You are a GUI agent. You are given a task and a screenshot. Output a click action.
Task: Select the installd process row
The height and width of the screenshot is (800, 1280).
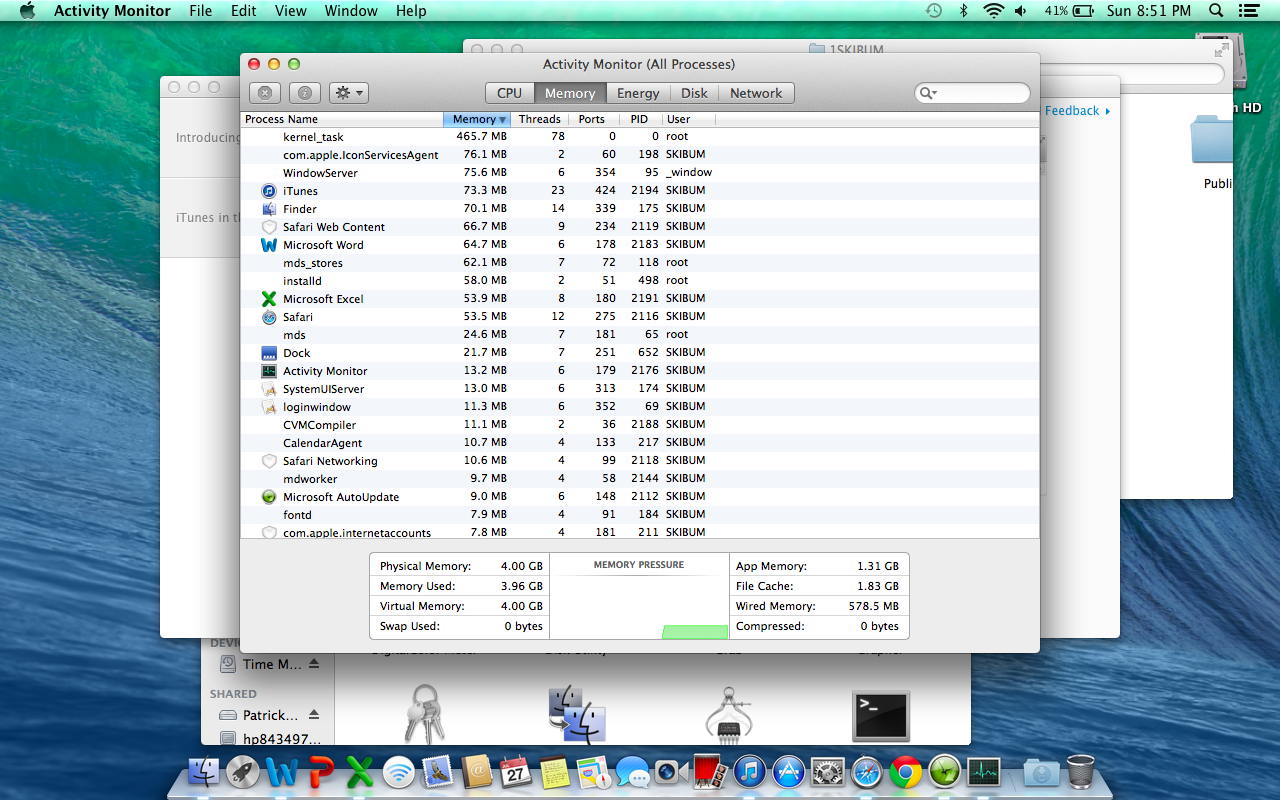click(640, 281)
